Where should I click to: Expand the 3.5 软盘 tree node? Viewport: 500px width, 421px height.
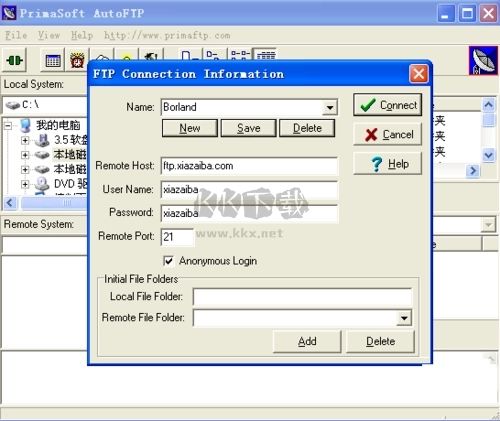click(x=25, y=140)
